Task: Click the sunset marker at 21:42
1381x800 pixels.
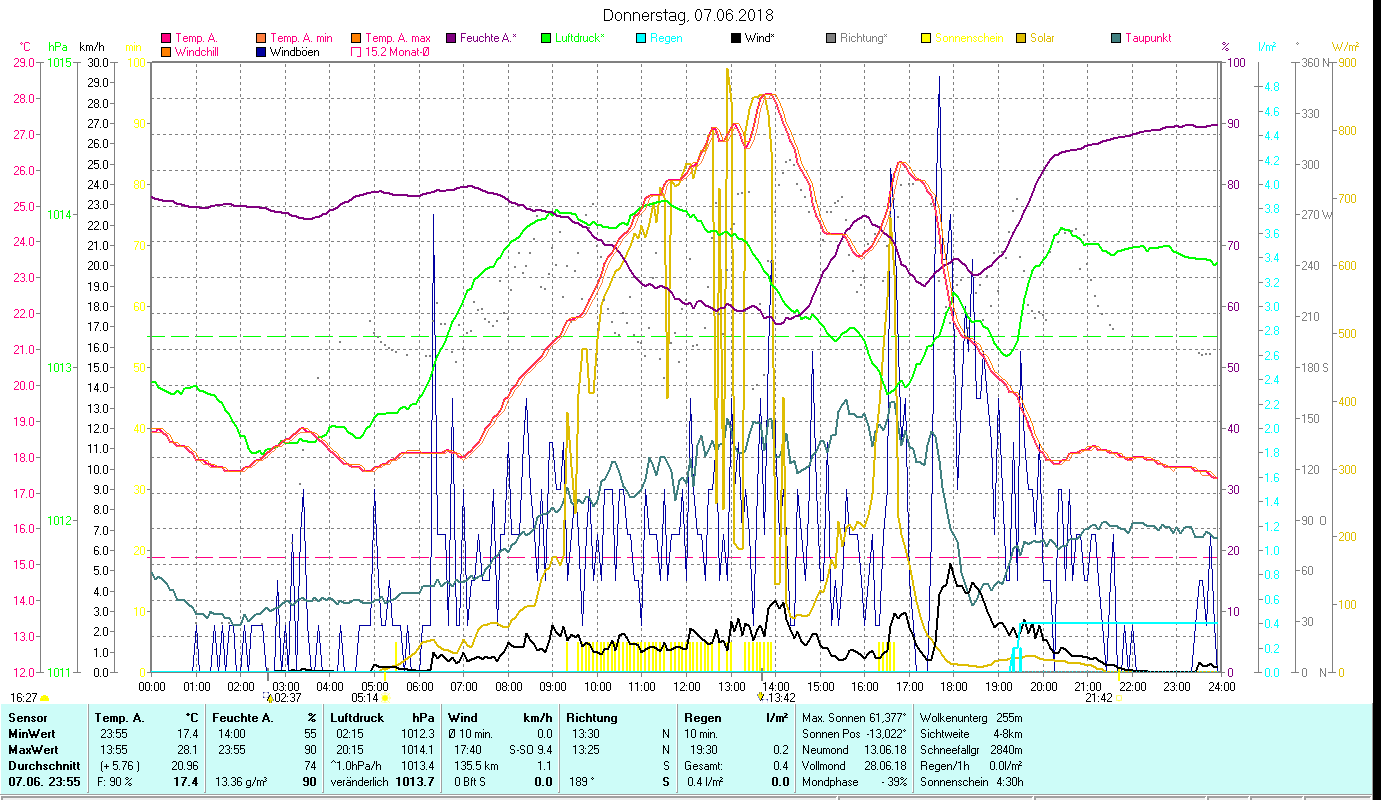Action: click(1118, 698)
